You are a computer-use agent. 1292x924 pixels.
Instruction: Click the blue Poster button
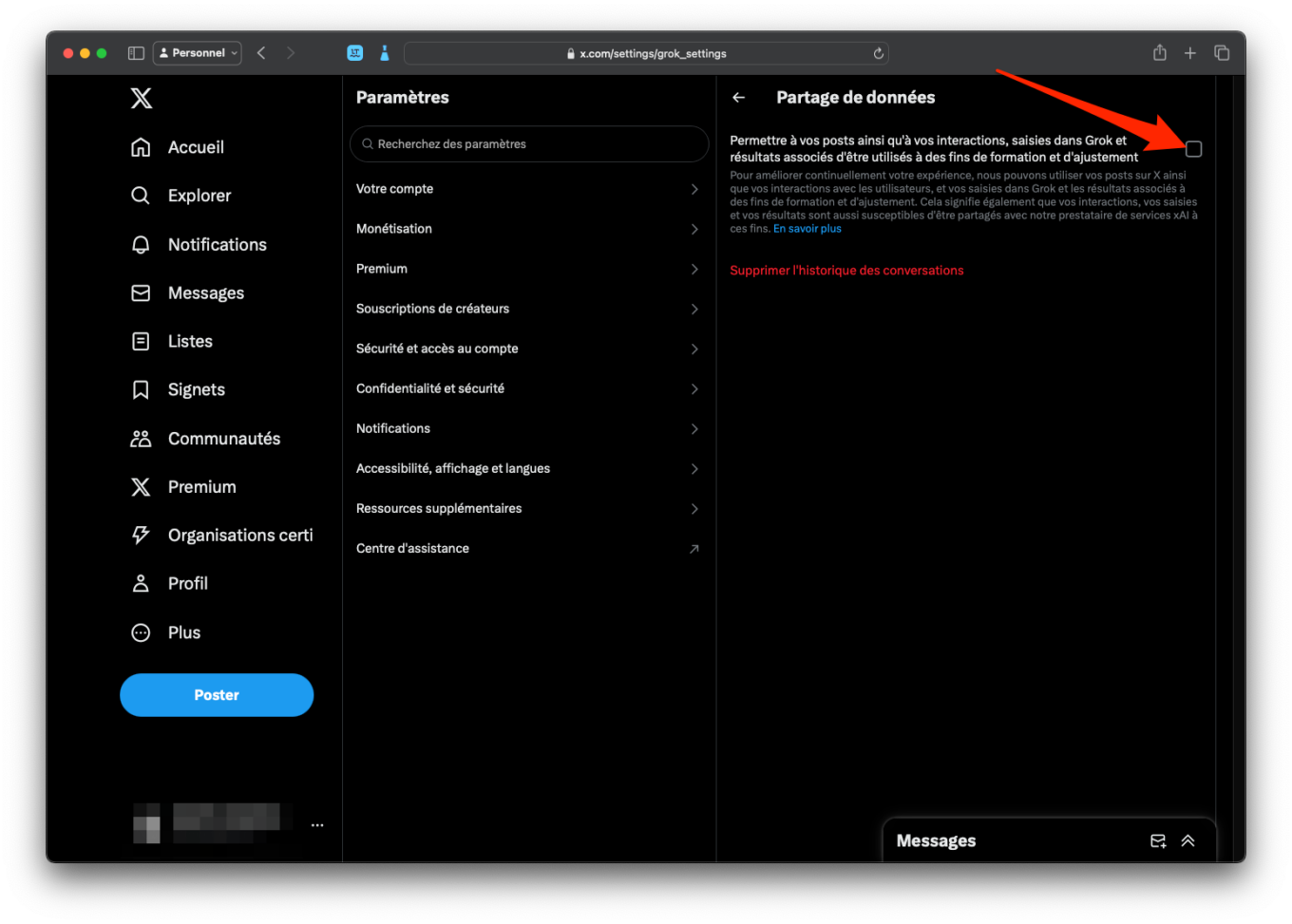[x=217, y=695]
